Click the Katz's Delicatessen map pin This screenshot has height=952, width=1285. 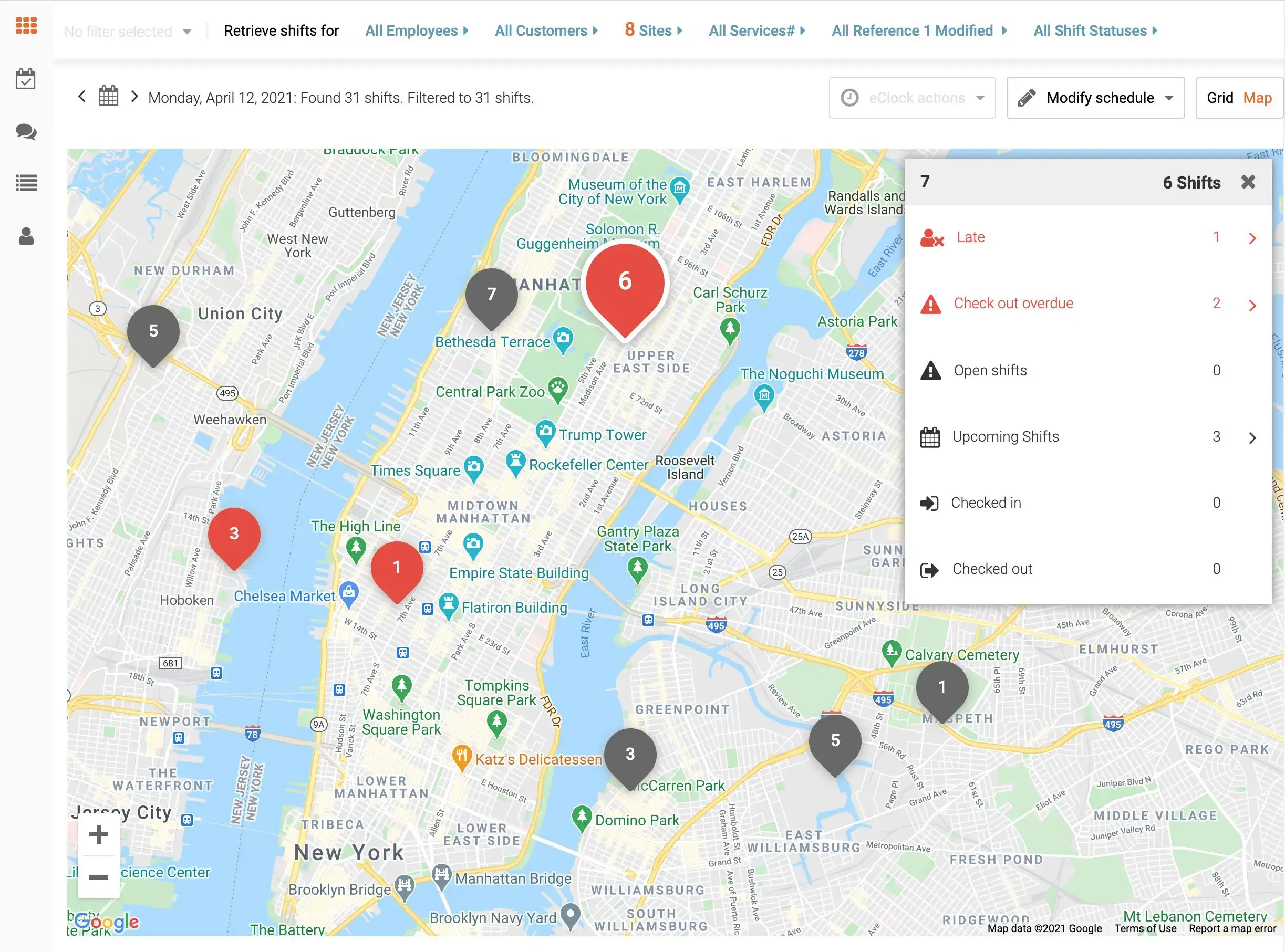tap(461, 758)
